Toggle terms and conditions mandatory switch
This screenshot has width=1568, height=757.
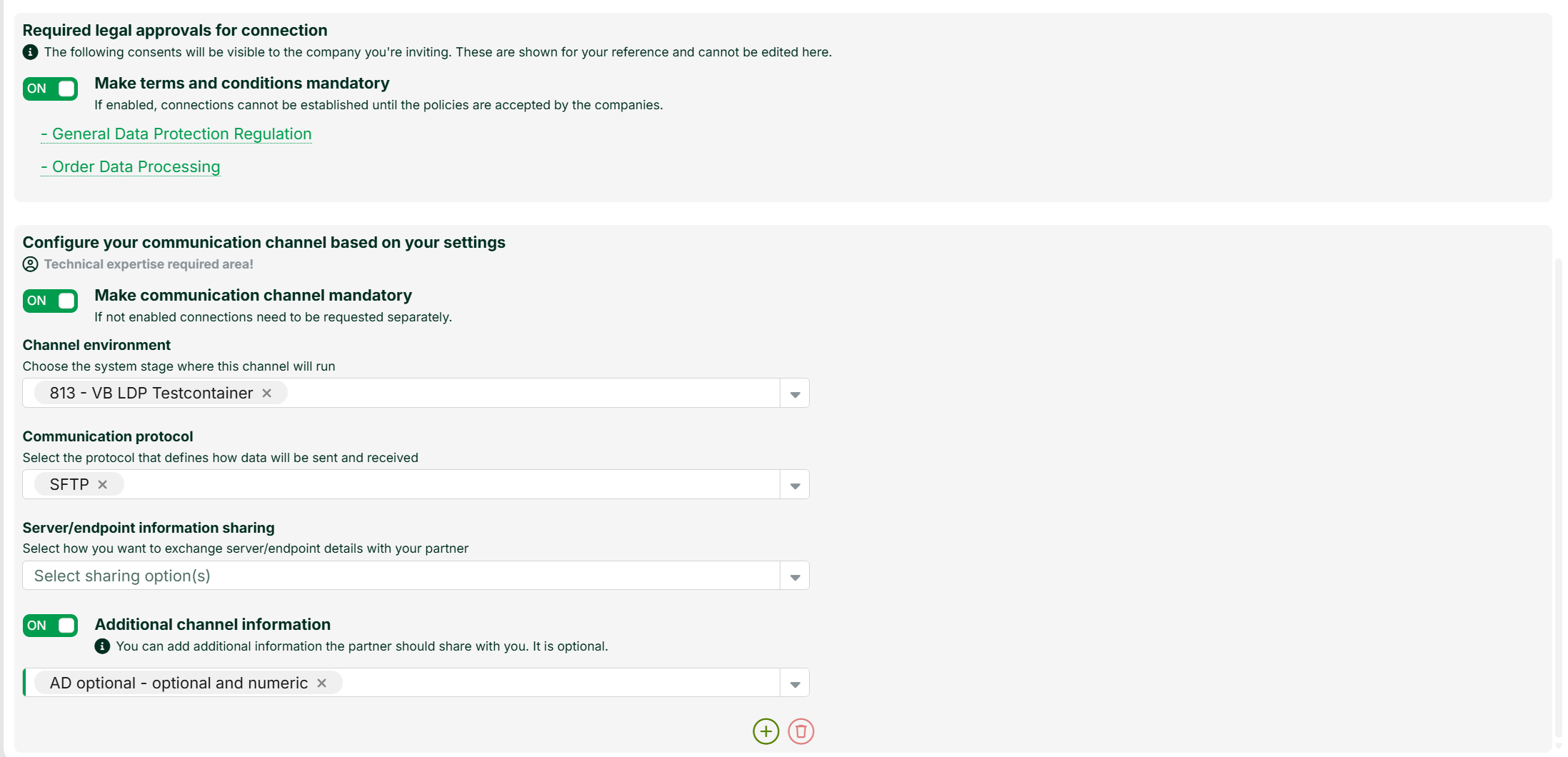(x=50, y=89)
